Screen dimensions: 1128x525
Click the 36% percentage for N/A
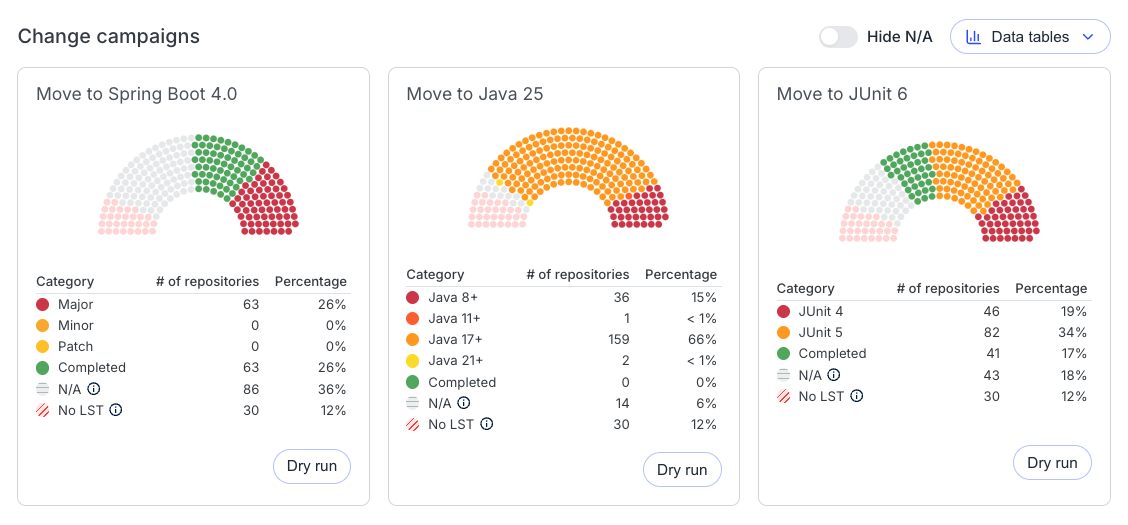(x=332, y=389)
